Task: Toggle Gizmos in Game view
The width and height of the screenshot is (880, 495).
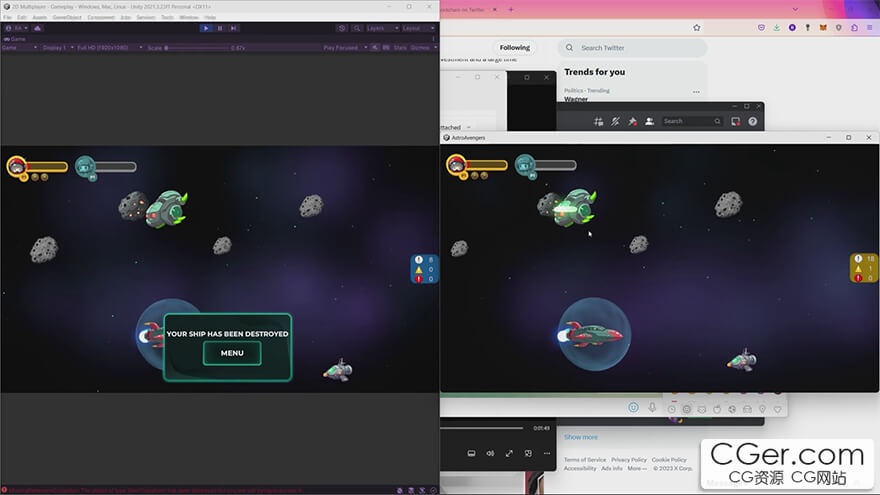Action: tap(419, 48)
